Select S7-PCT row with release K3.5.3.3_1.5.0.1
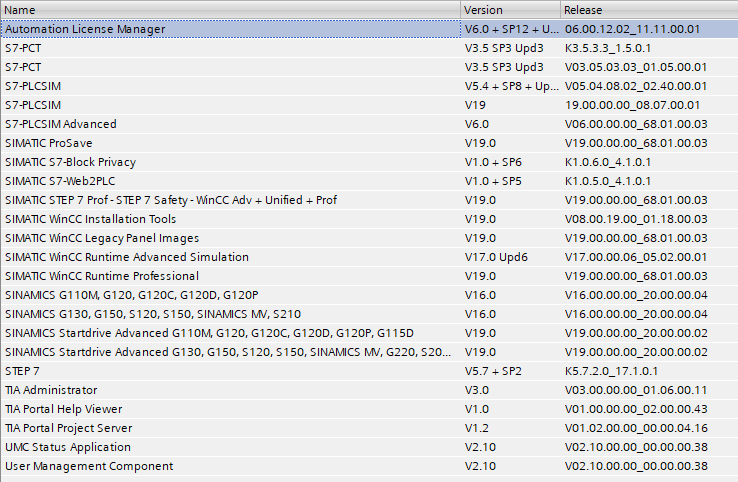The width and height of the screenshot is (738, 482). point(369,48)
